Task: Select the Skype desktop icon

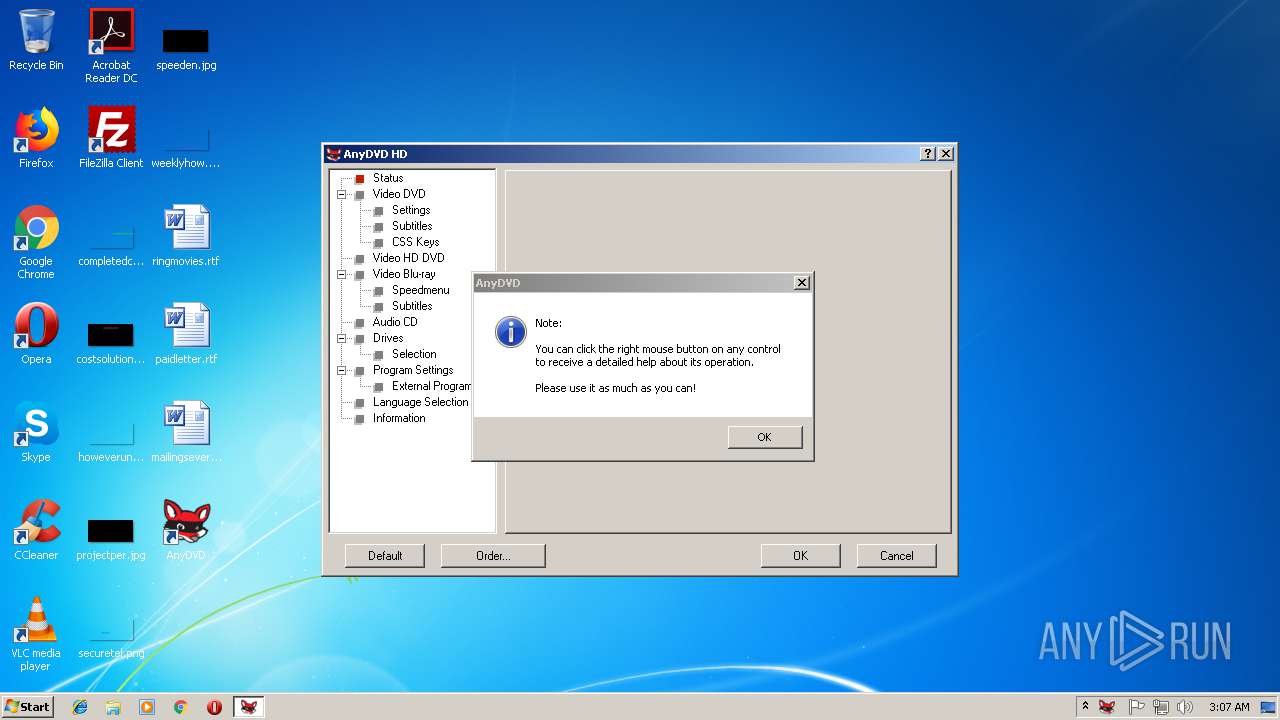Action: 36,432
